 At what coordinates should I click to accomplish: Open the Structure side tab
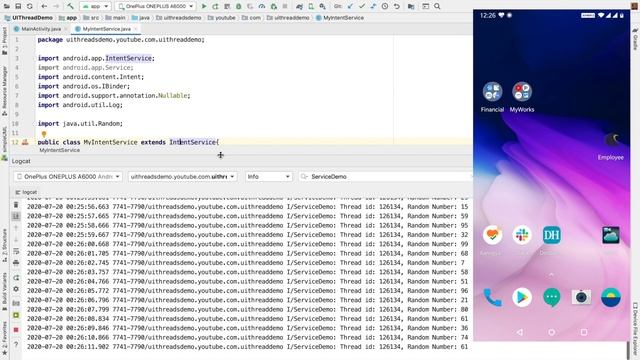click(x=4, y=245)
